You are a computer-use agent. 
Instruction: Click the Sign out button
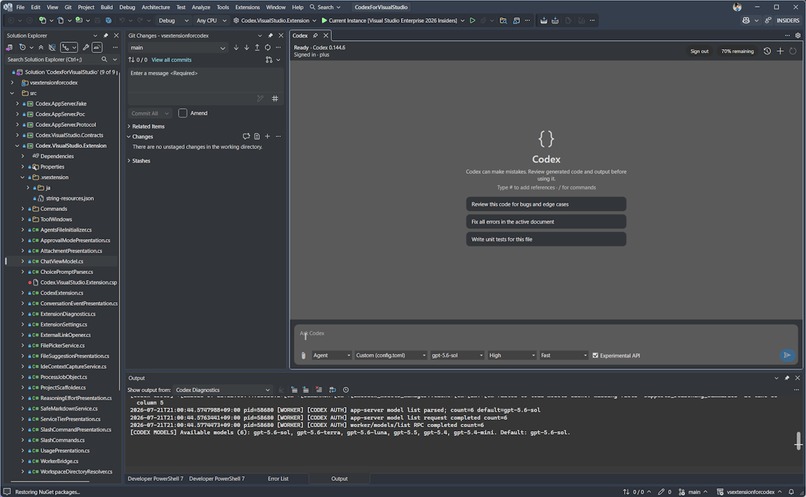(x=699, y=51)
